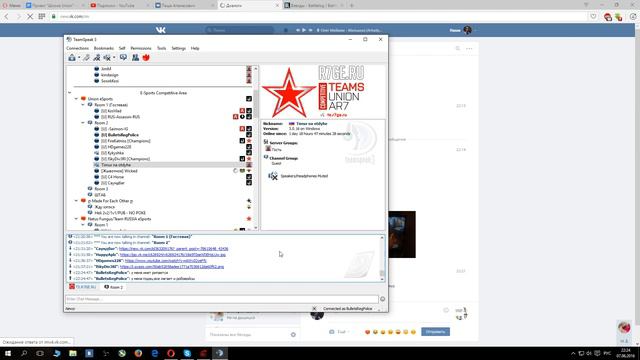Open the Permissions menu
This screenshot has width=640, height=360.
tap(141, 48)
